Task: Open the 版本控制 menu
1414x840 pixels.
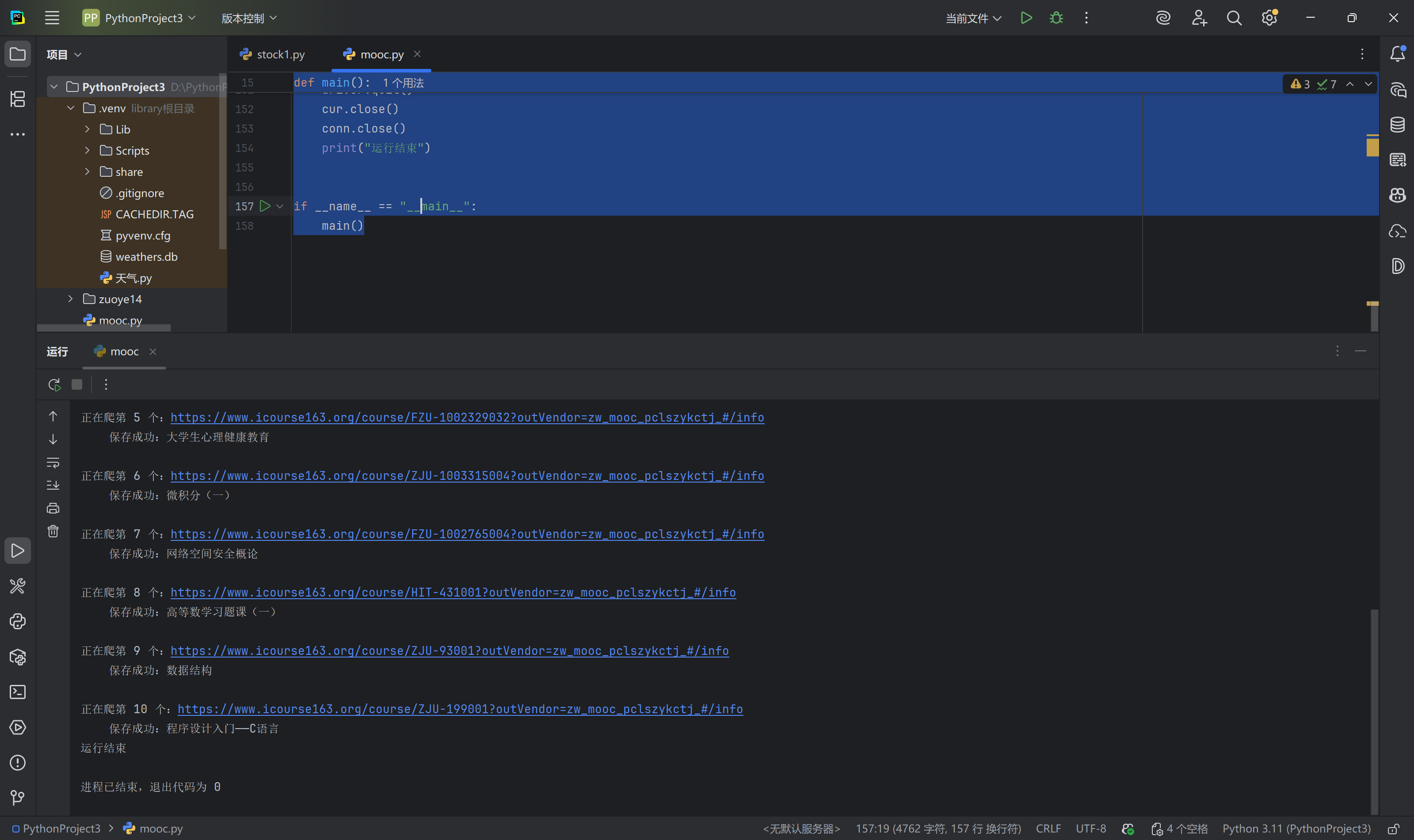Action: click(x=248, y=19)
